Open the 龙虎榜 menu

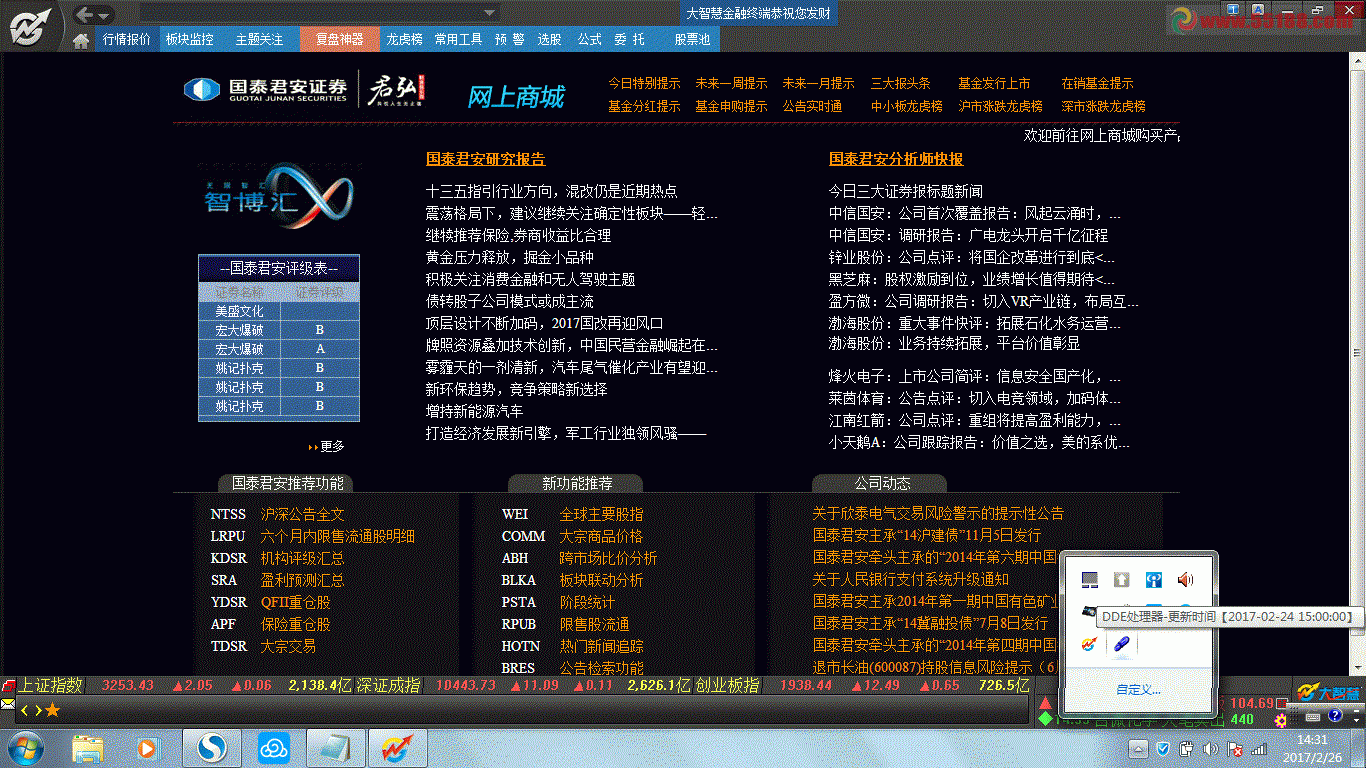click(404, 39)
